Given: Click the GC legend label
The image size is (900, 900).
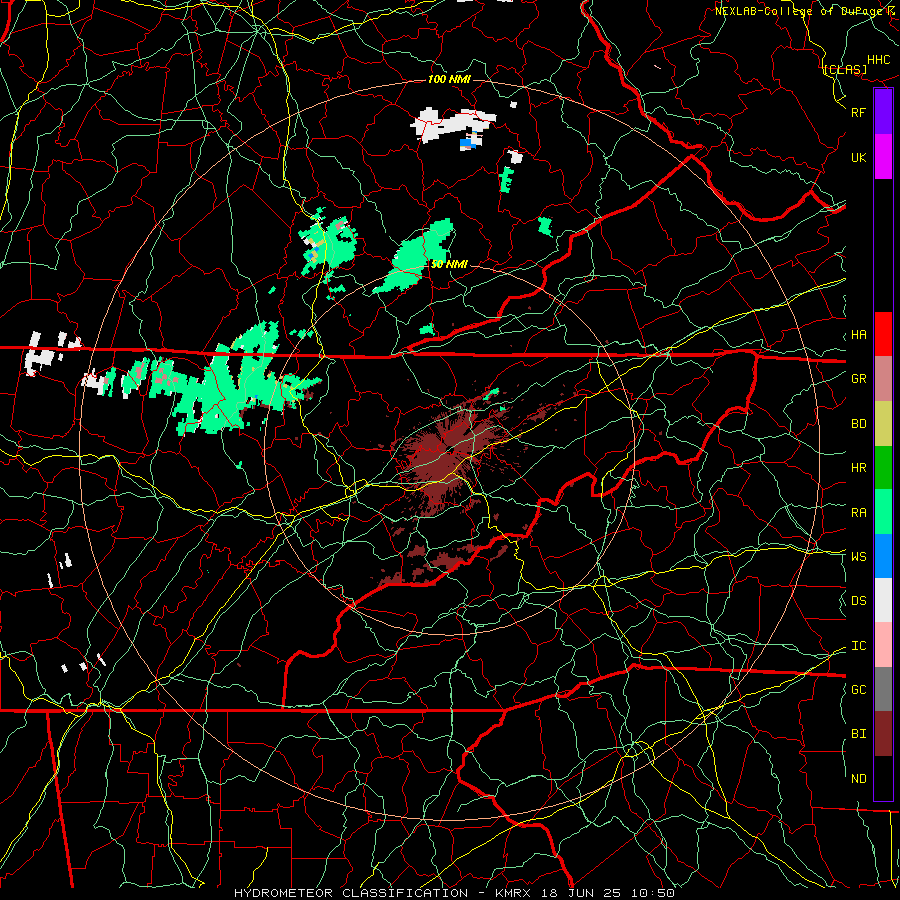Looking at the screenshot, I should (x=858, y=690).
